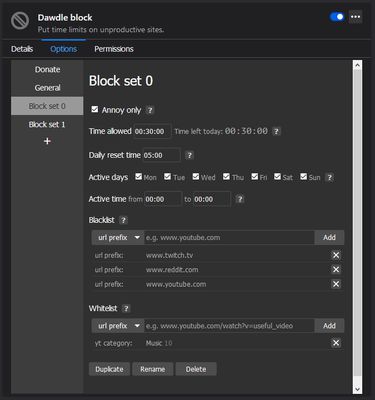Click Add button for the Whitelist

tap(329, 326)
